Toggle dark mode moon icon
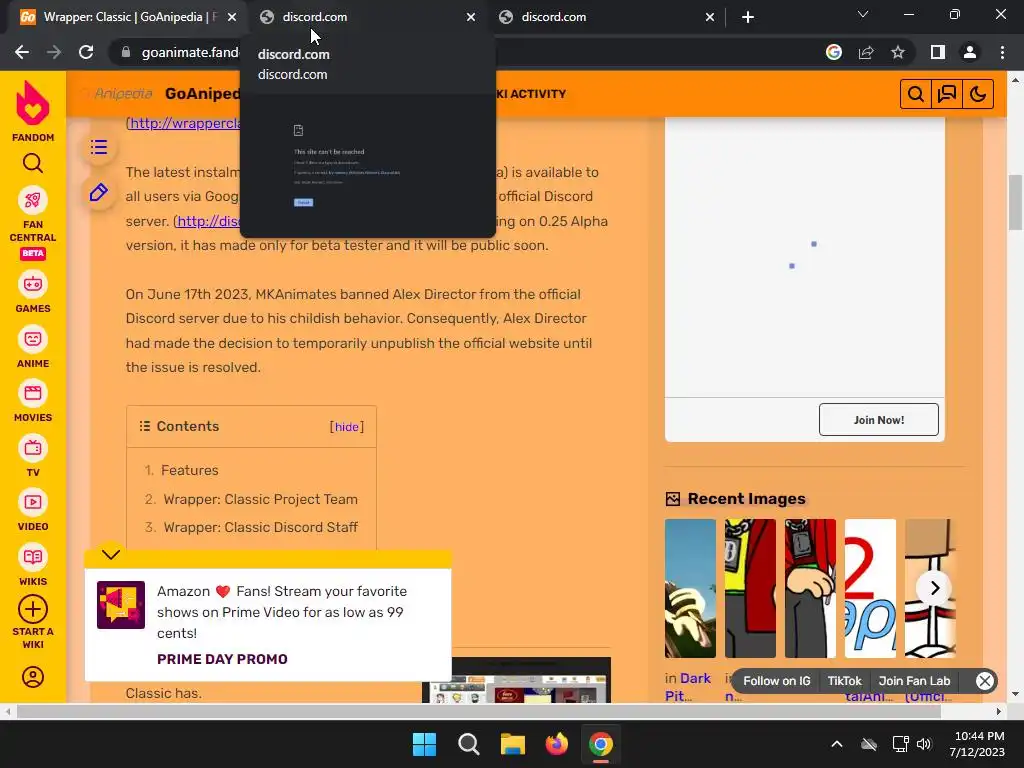The width and height of the screenshot is (1024, 768). point(978,94)
